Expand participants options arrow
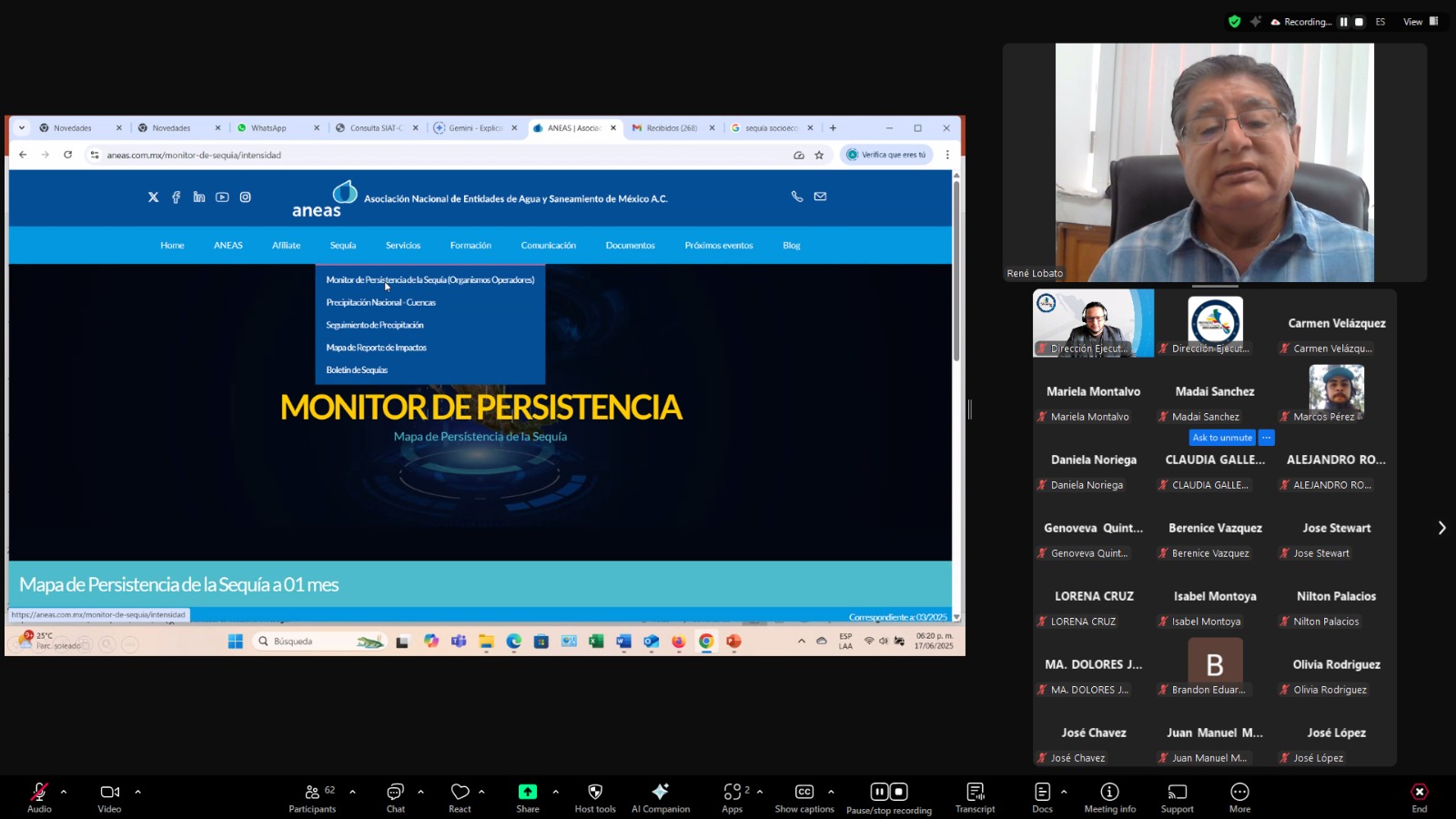Screen dimensions: 1456x819 pos(353,792)
